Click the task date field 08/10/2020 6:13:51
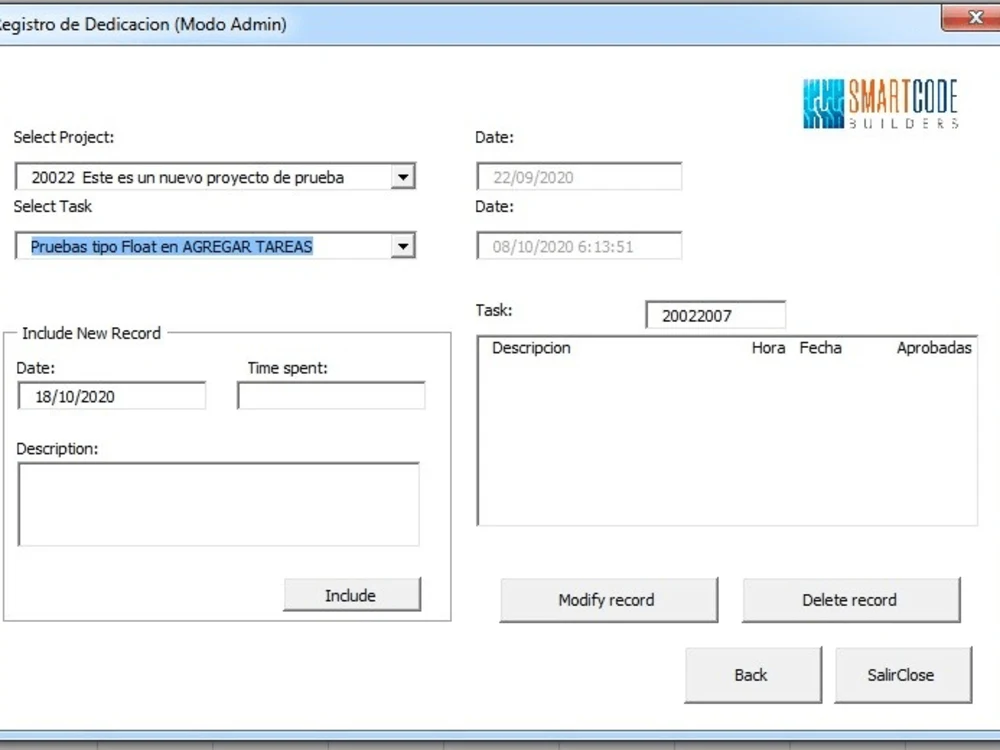The height and width of the screenshot is (750, 1000). coord(579,246)
